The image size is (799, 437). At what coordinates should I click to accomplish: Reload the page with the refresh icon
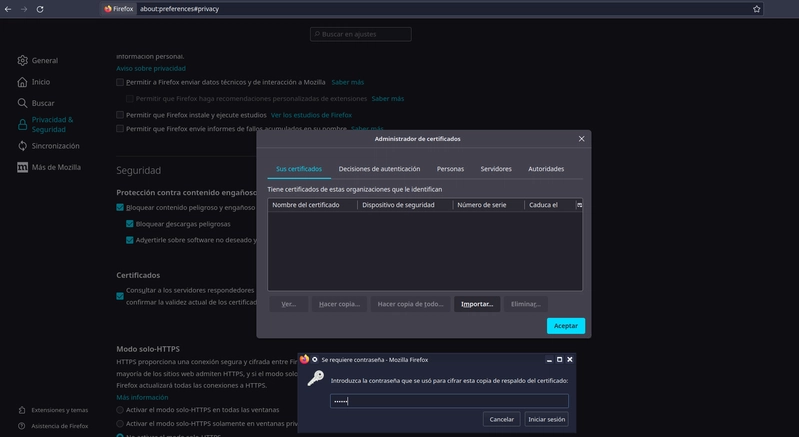(x=40, y=9)
